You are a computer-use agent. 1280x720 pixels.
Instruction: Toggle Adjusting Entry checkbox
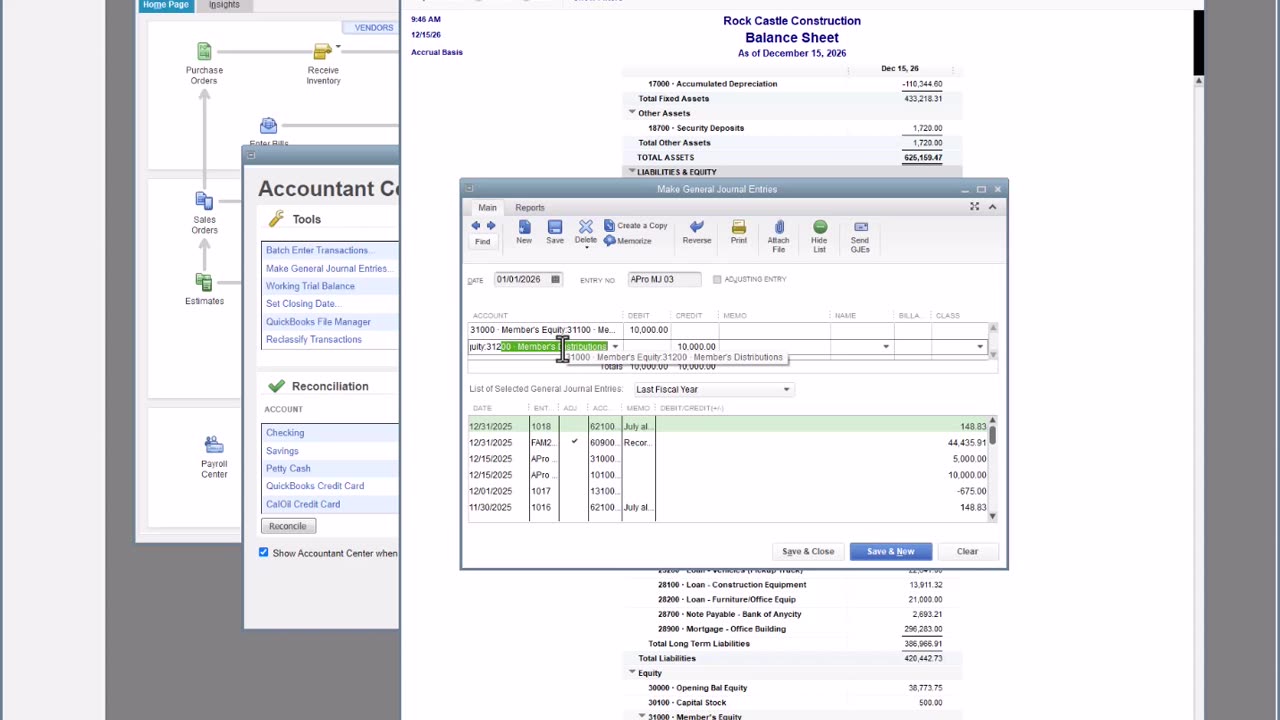[717, 280]
